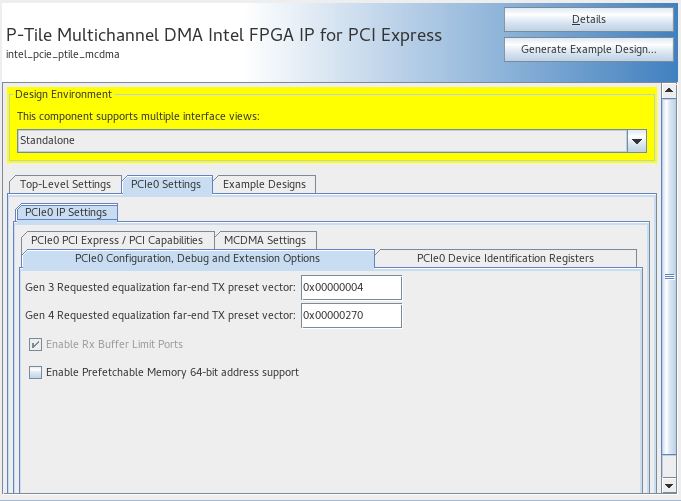Click the Details button
The width and height of the screenshot is (681, 501).
[x=588, y=19]
